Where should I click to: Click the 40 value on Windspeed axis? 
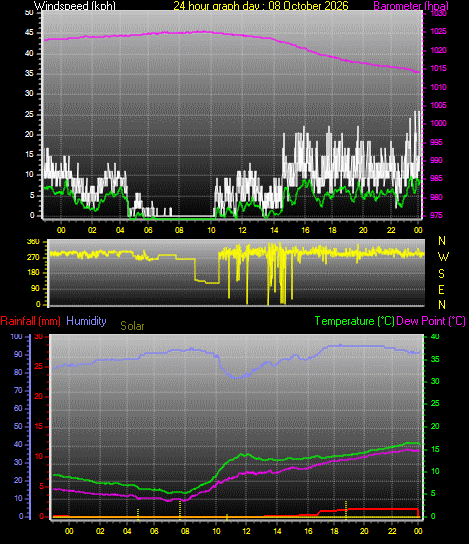[29, 53]
